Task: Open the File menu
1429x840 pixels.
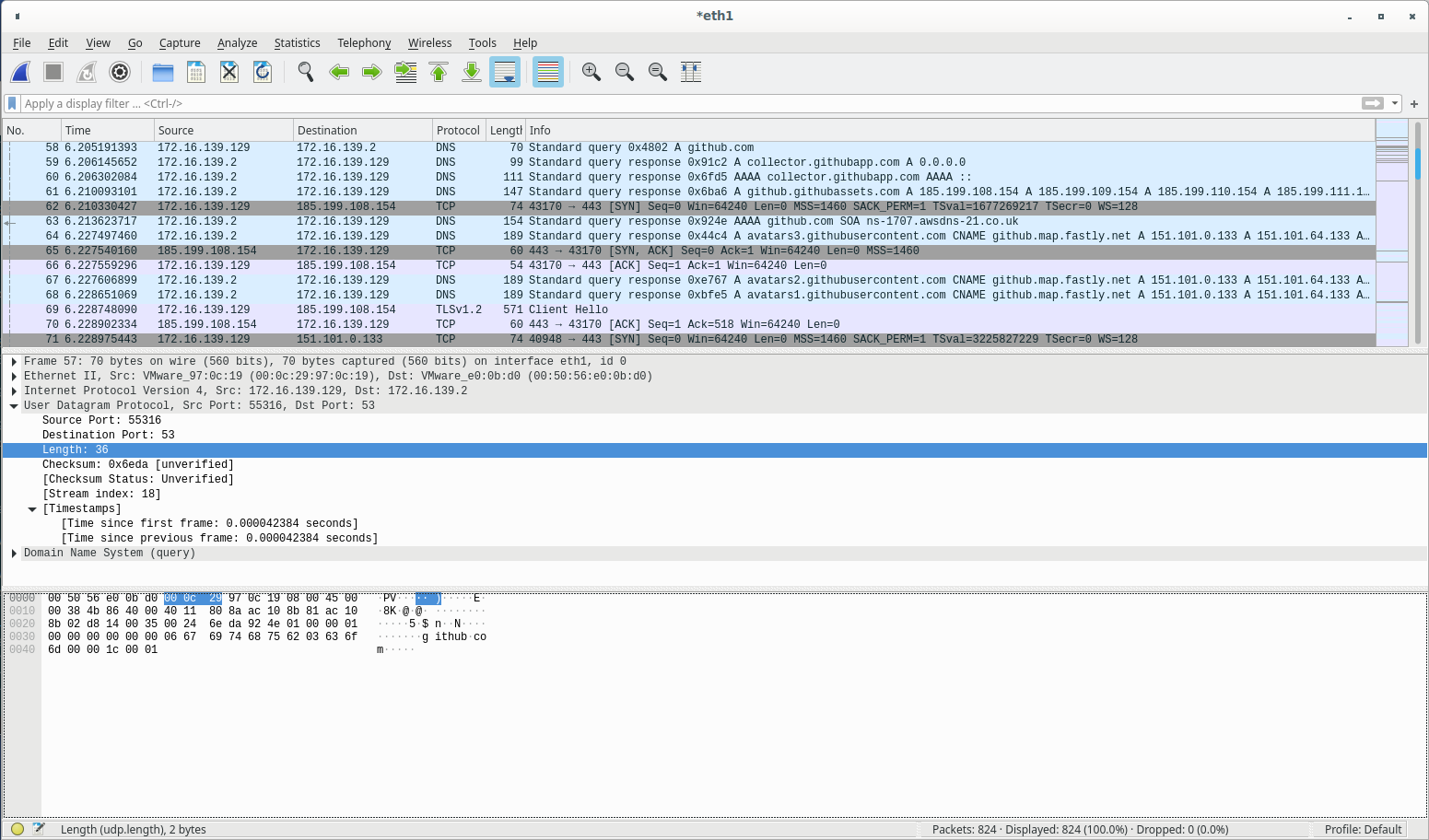Action: 22,42
